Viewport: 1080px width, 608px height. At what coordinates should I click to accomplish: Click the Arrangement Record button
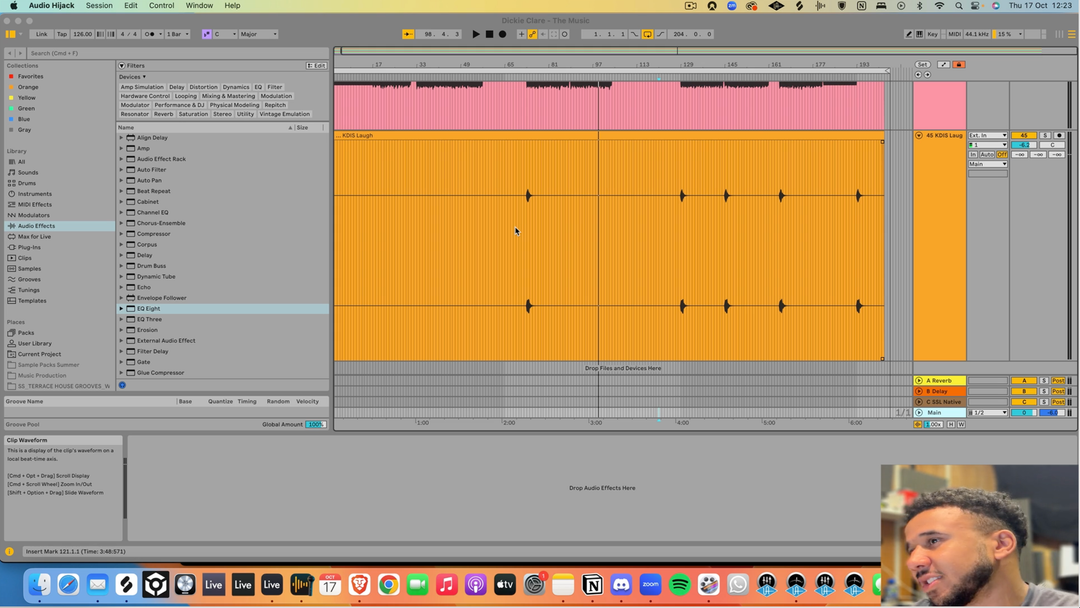[503, 34]
